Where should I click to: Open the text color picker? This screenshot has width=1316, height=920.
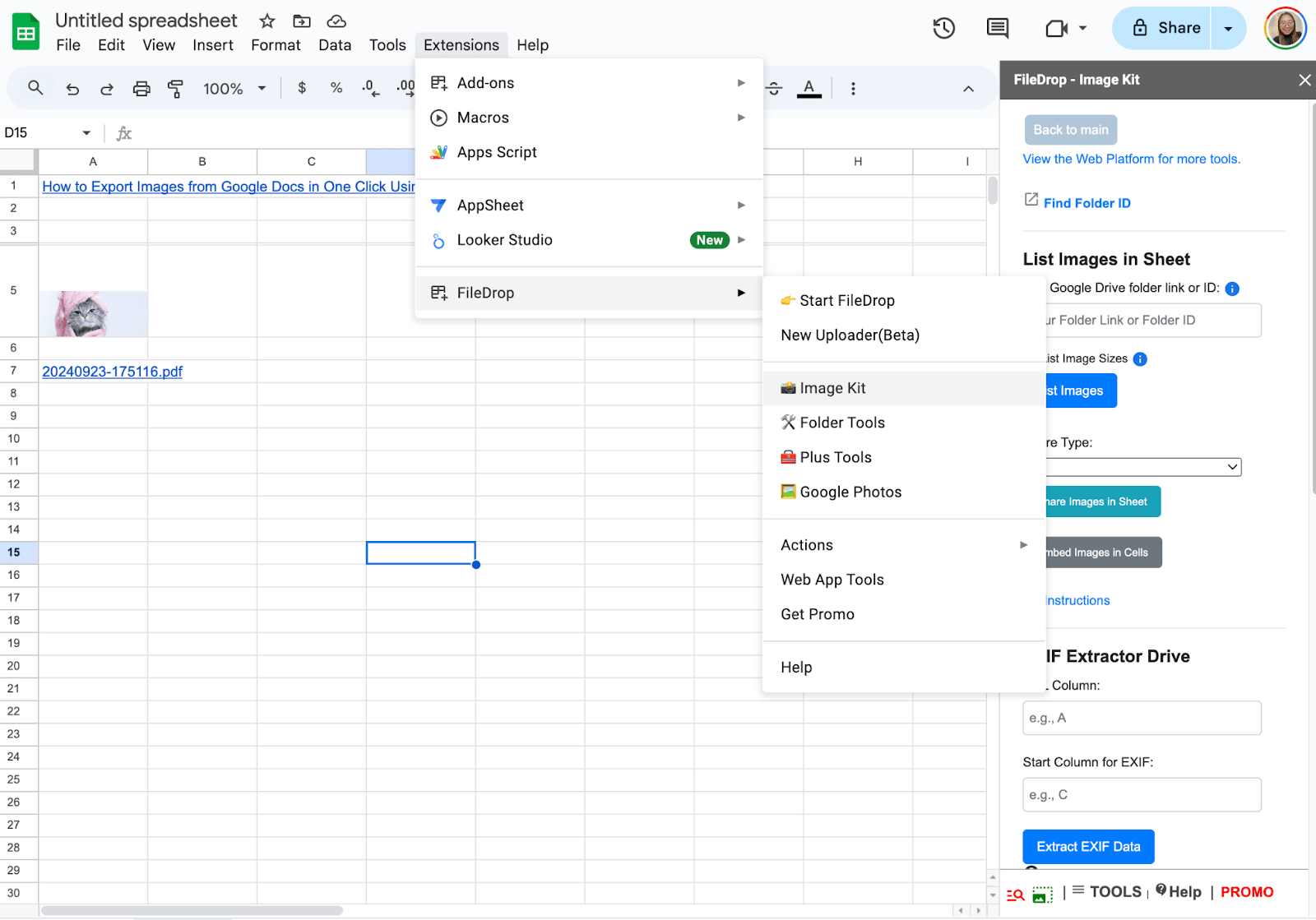809,88
